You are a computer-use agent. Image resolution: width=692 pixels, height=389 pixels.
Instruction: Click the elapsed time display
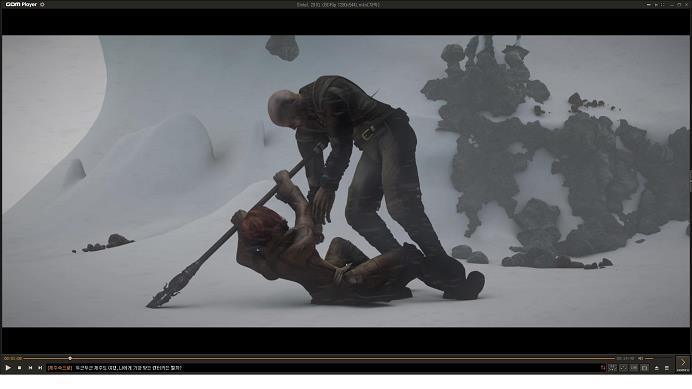13,359
